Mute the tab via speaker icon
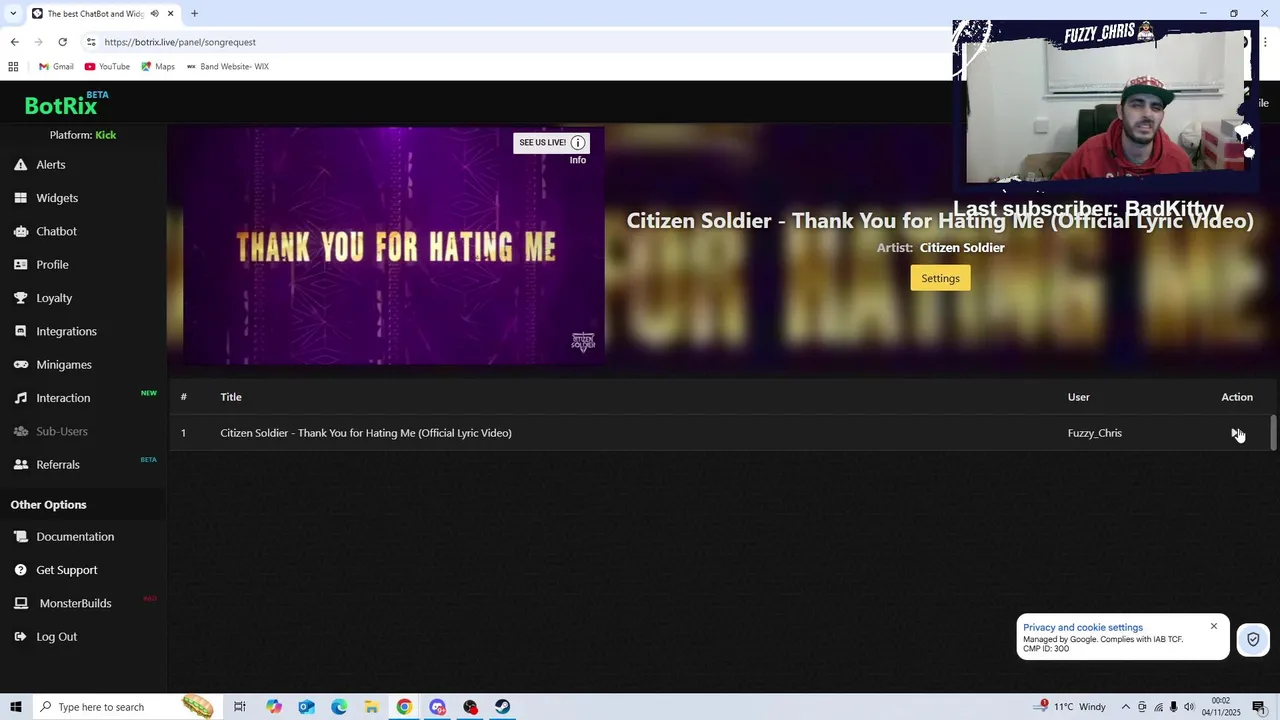The height and width of the screenshot is (720, 1280). click(154, 13)
